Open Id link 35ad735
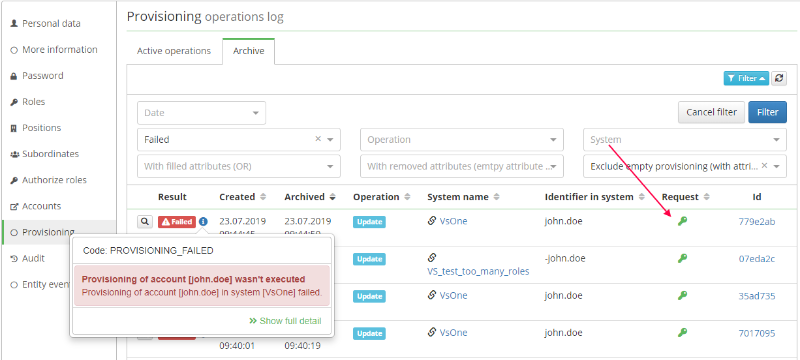Image resolution: width=800 pixels, height=360 pixels. (x=757, y=296)
